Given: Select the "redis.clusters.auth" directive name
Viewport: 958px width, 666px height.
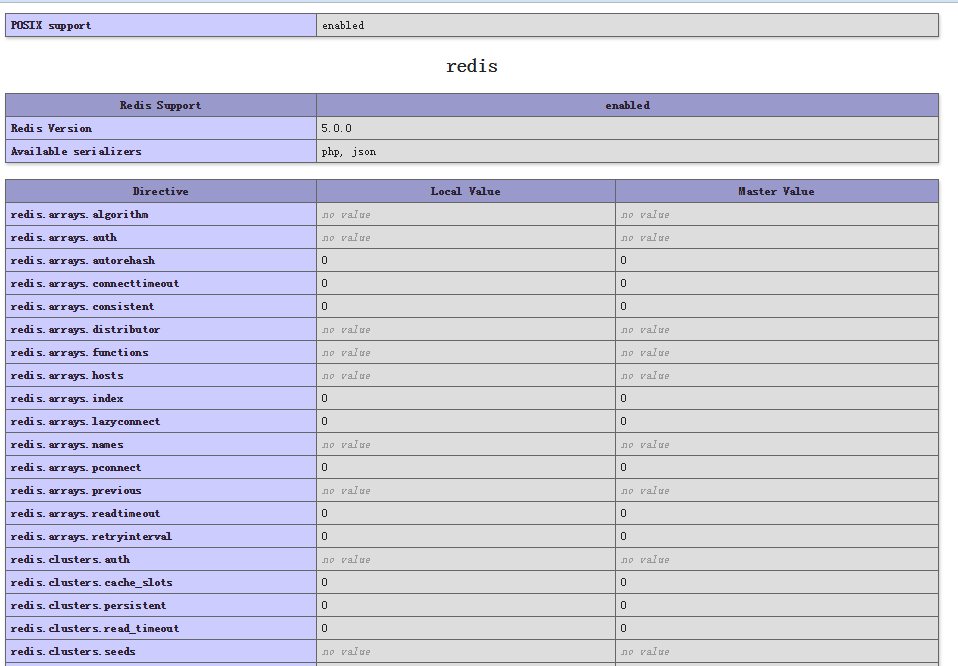Looking at the screenshot, I should pyautogui.click(x=70, y=560).
